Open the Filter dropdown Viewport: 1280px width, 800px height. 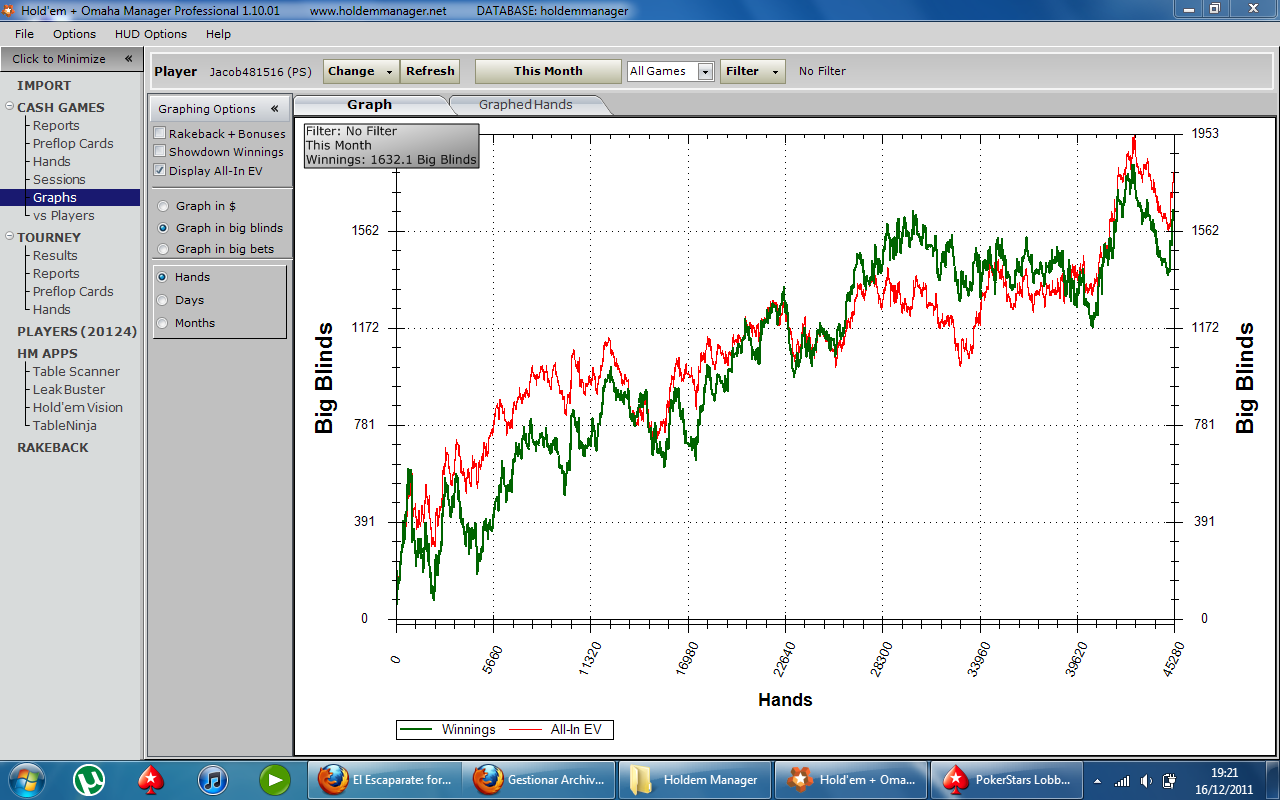[752, 71]
